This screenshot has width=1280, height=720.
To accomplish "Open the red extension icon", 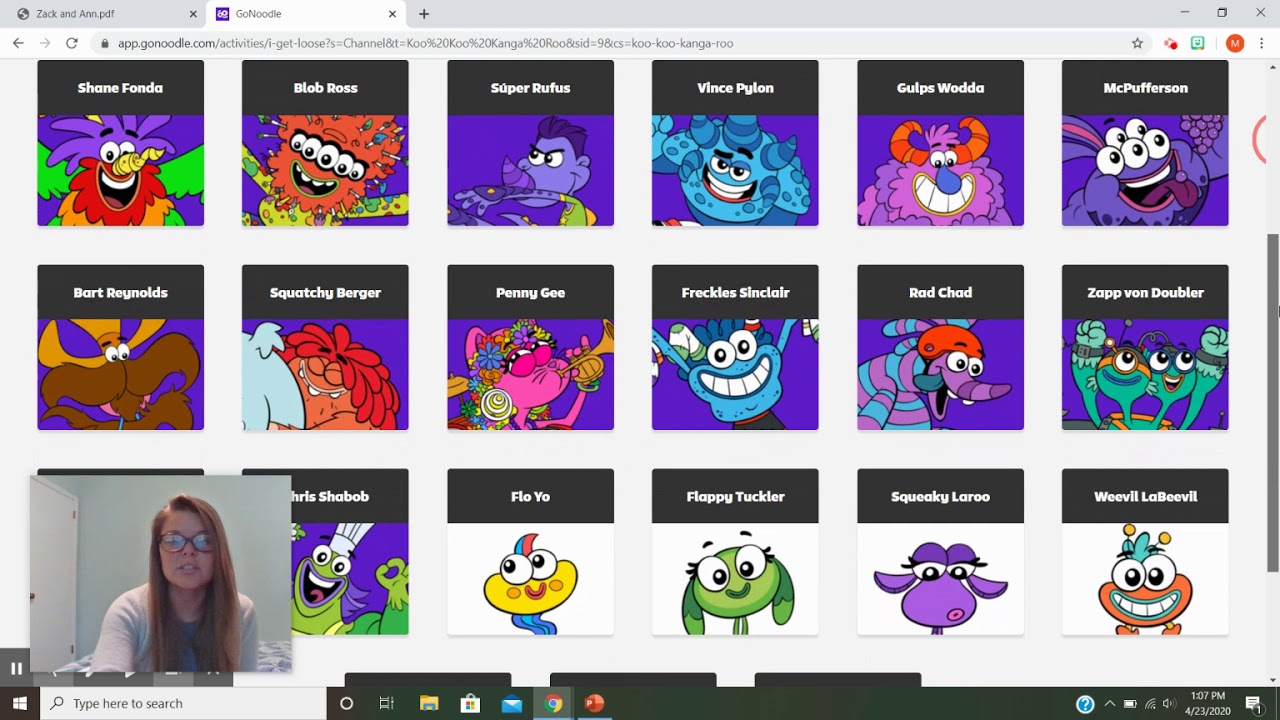I will click(1171, 43).
